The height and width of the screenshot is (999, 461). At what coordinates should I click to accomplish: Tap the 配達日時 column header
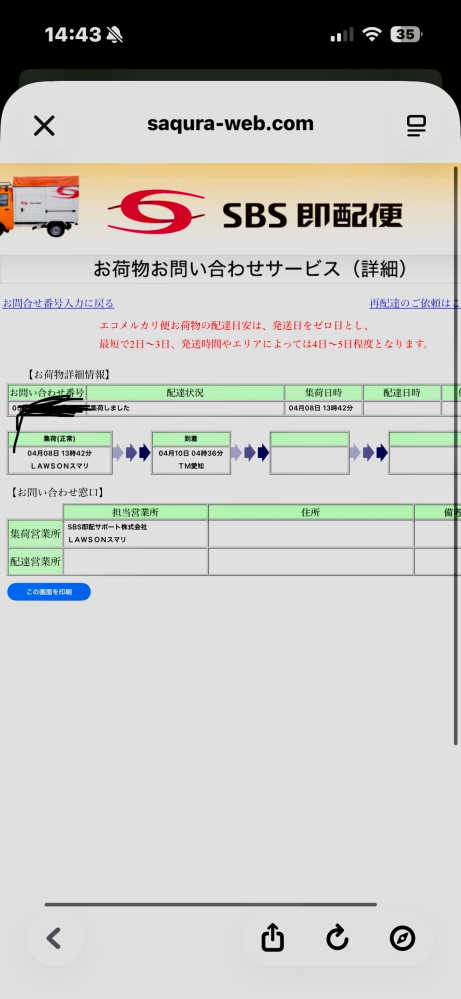point(402,393)
